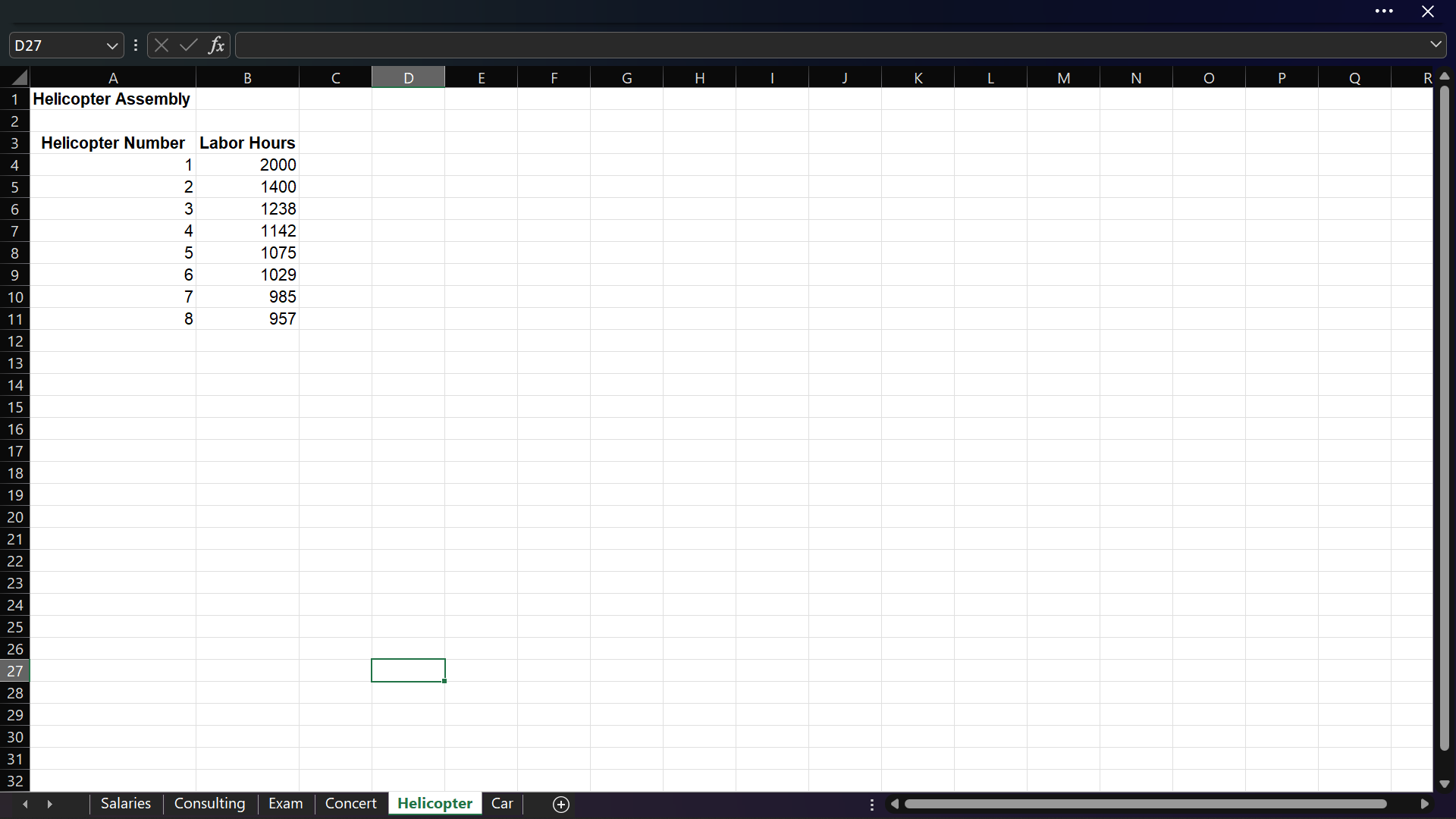Select the row 3 header
The width and height of the screenshot is (1456, 819).
(15, 143)
